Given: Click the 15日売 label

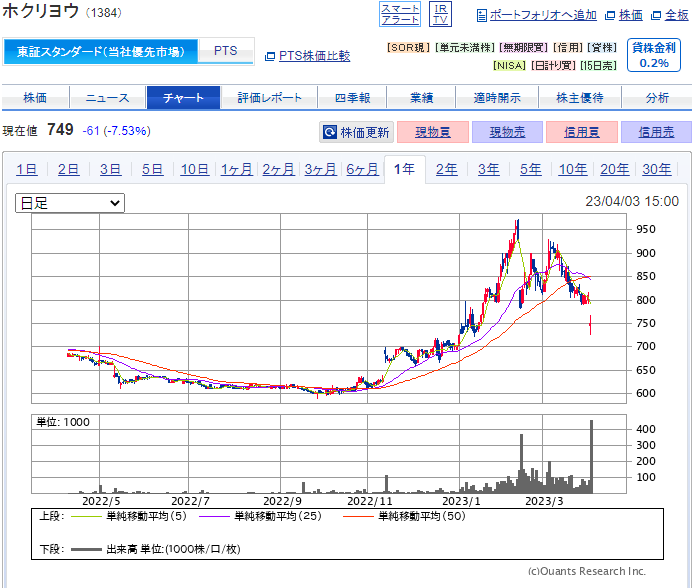Looking at the screenshot, I should [598, 66].
